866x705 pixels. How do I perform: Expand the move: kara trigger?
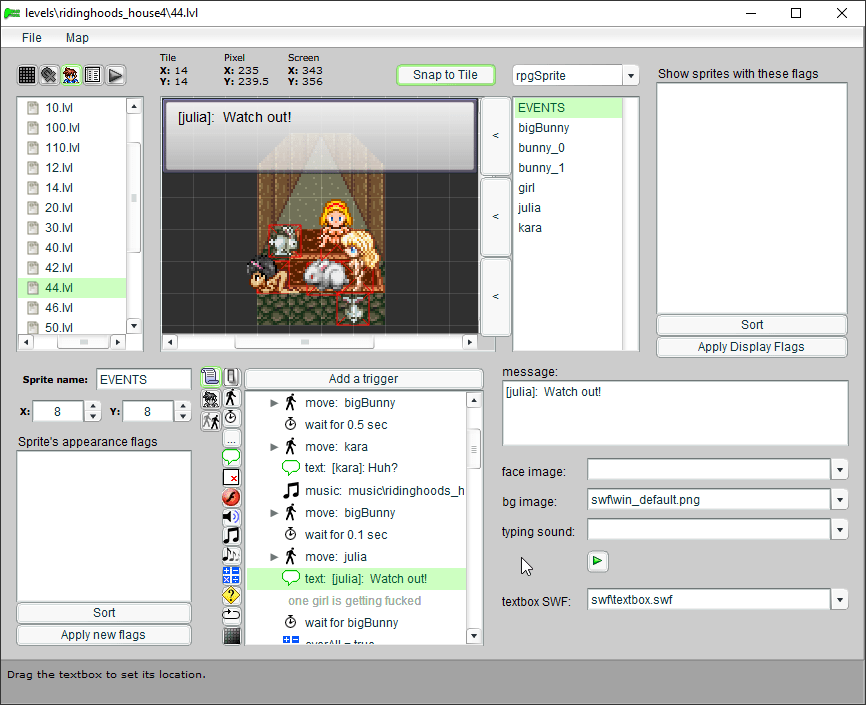coord(274,447)
